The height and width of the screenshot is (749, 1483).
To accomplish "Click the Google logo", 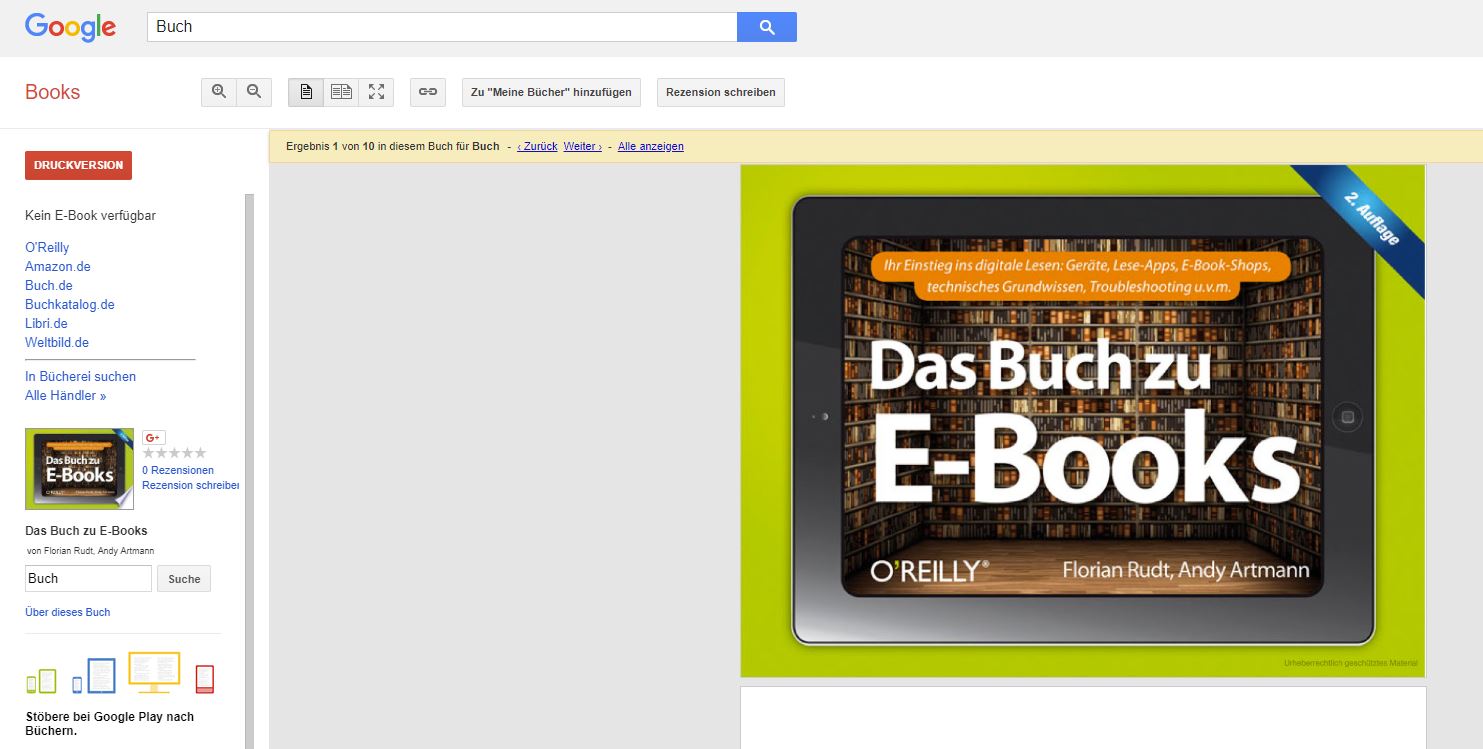I will [x=70, y=27].
